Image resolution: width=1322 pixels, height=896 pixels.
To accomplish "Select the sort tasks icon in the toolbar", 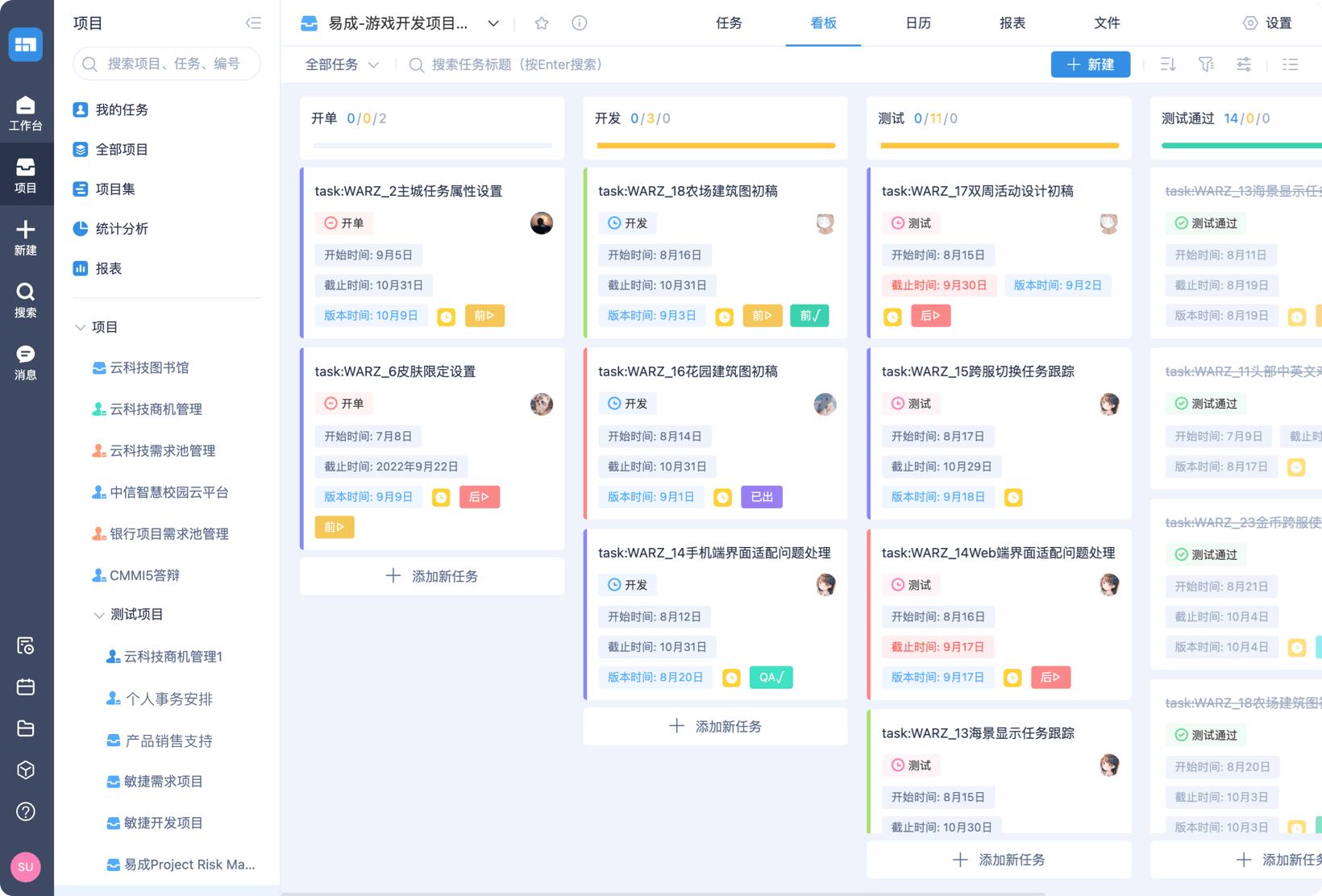I will [1167, 64].
